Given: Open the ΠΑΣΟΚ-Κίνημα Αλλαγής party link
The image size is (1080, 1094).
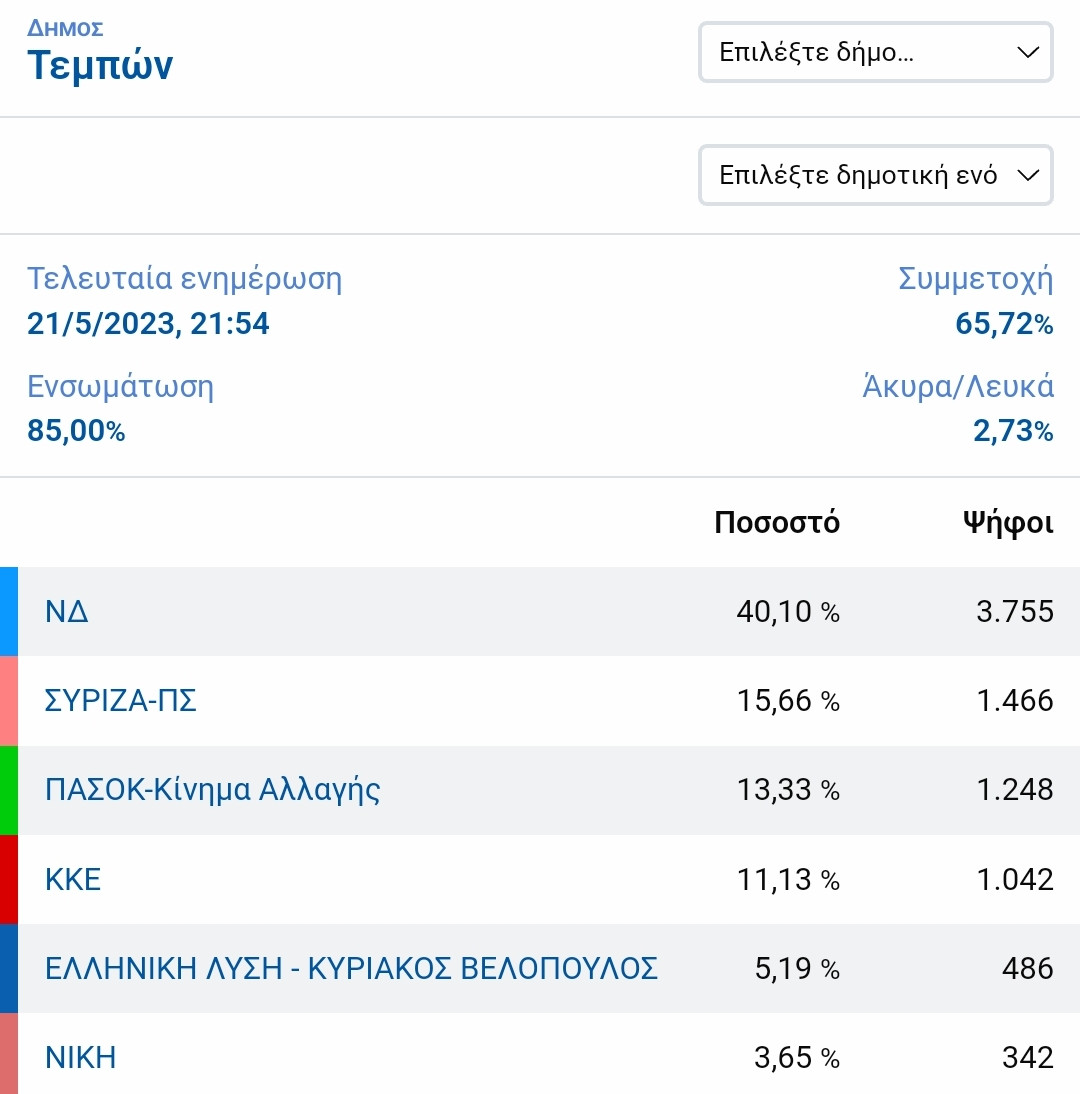Looking at the screenshot, I should 213,790.
